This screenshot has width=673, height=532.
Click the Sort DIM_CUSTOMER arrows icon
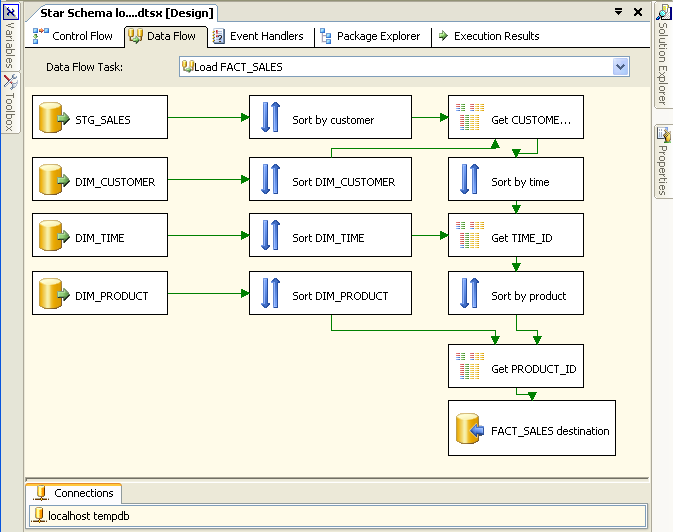click(x=270, y=179)
